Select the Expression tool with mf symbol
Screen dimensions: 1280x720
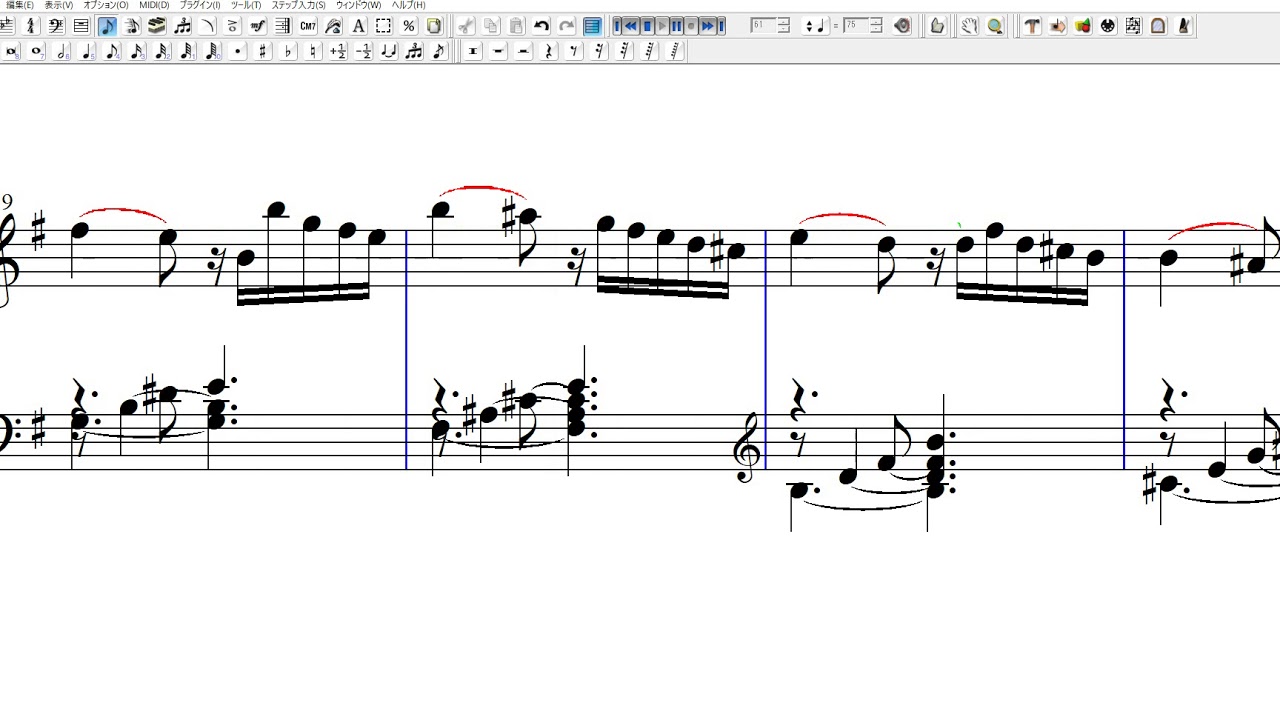pyautogui.click(x=258, y=26)
